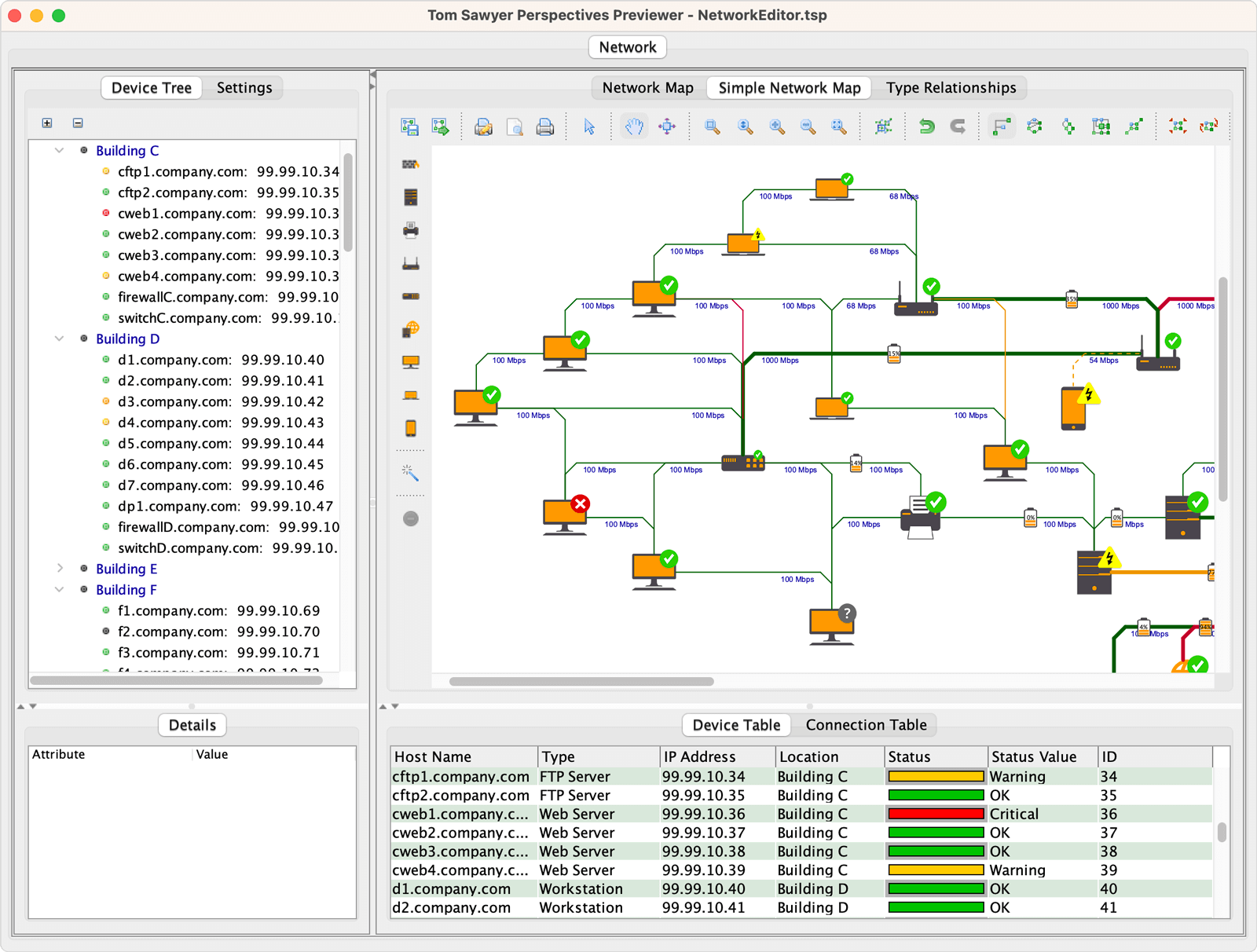Select the desktop workstation palette icon
The height and width of the screenshot is (952, 1257).
coord(411,362)
